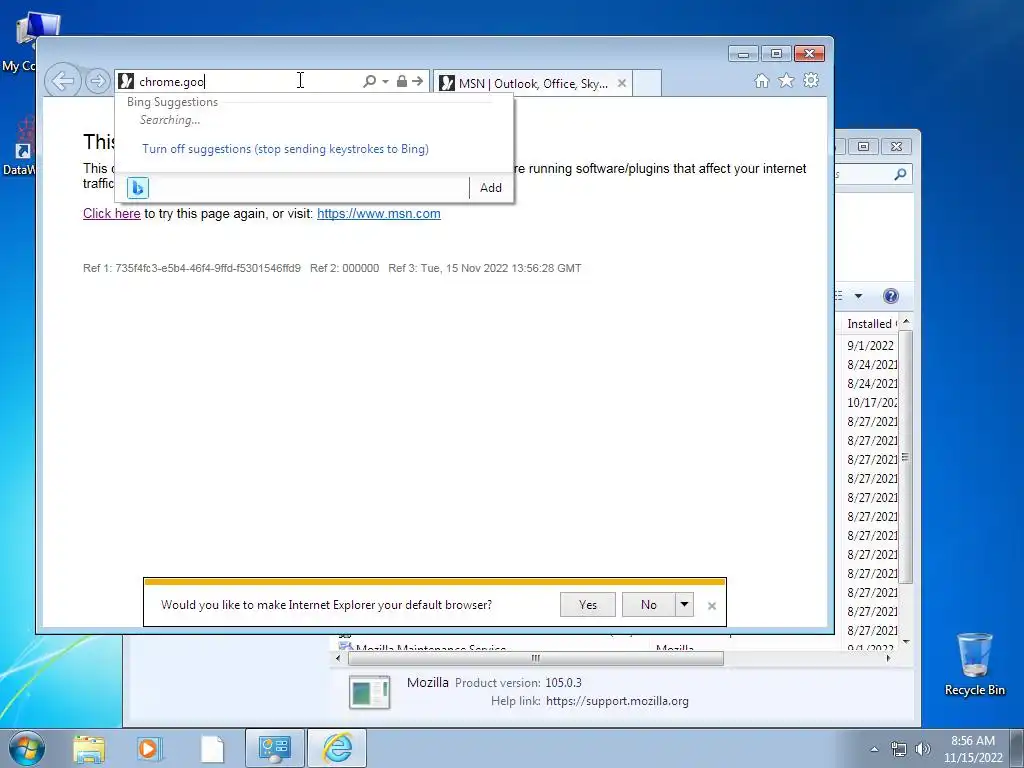This screenshot has height=768, width=1024.
Task: Click the horizontal scrollbar left arrow in programs list
Action: 338,658
